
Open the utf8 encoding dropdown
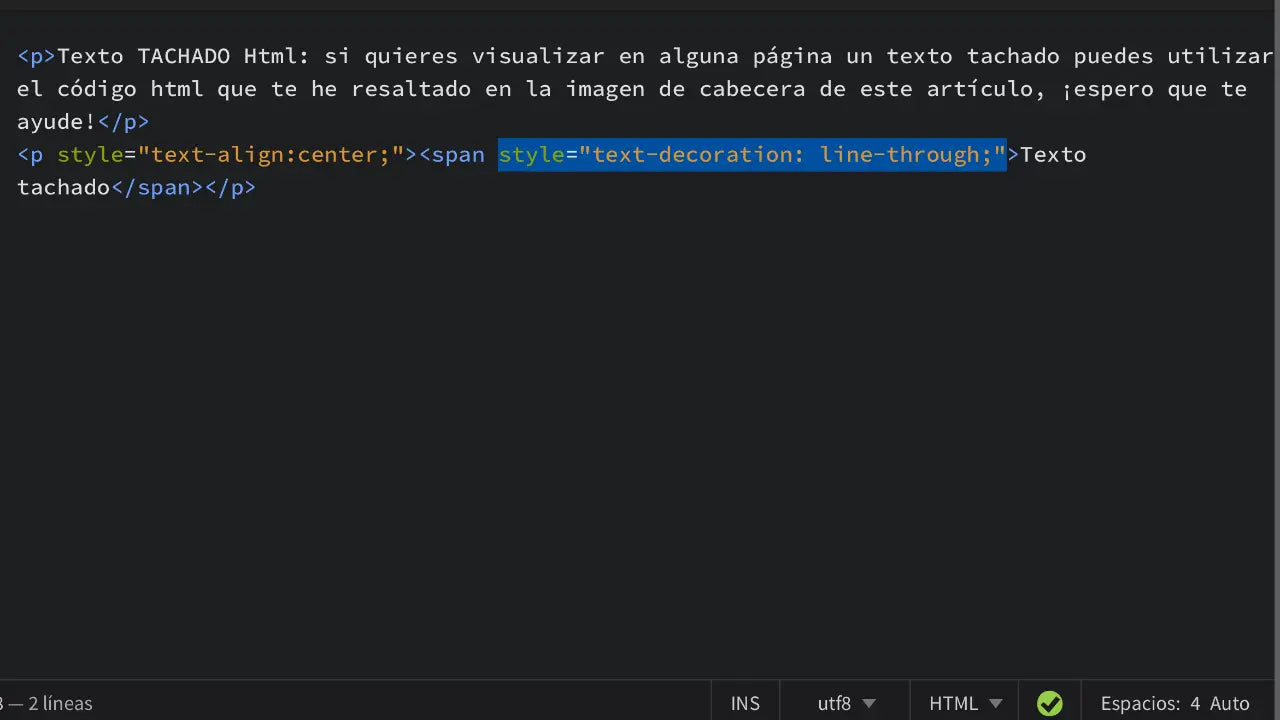click(x=834, y=703)
